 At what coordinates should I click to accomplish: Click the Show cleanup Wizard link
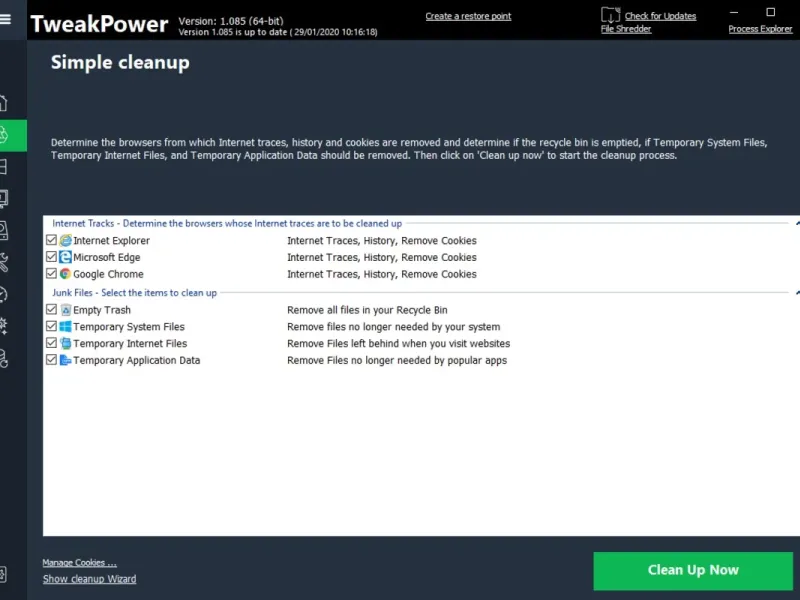pyautogui.click(x=89, y=579)
